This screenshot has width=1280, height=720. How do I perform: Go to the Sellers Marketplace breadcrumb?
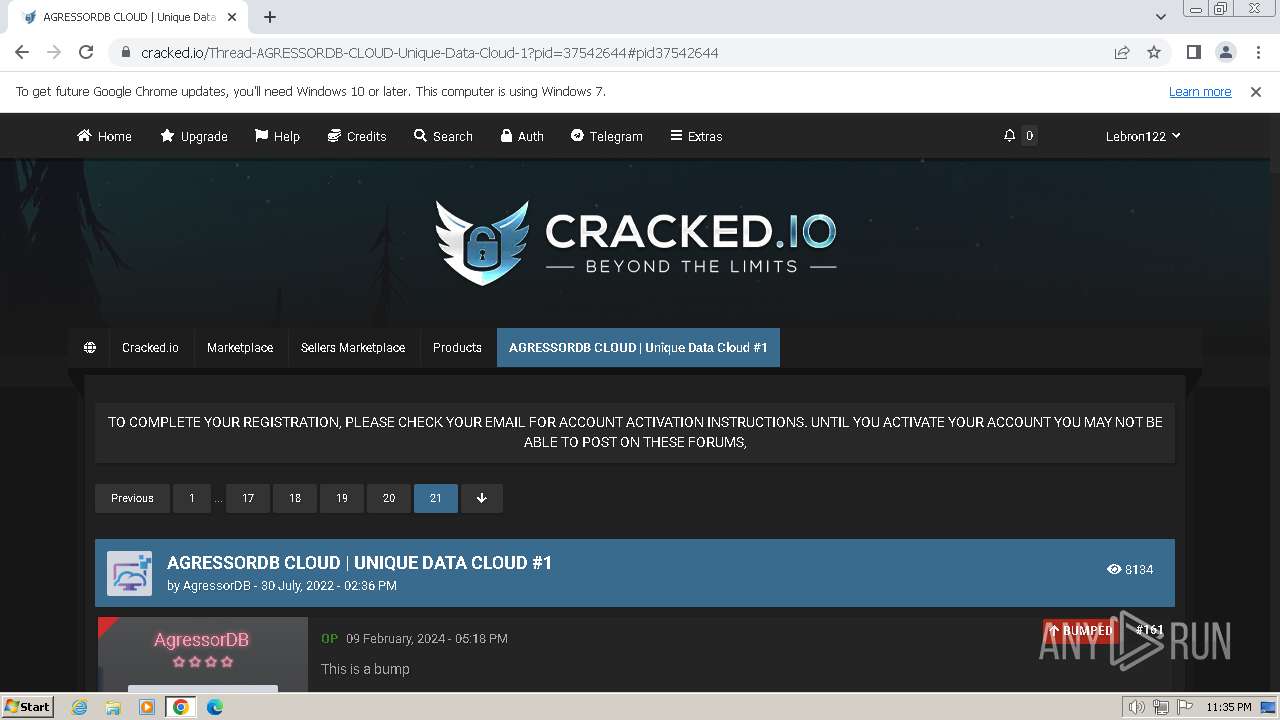tap(353, 347)
